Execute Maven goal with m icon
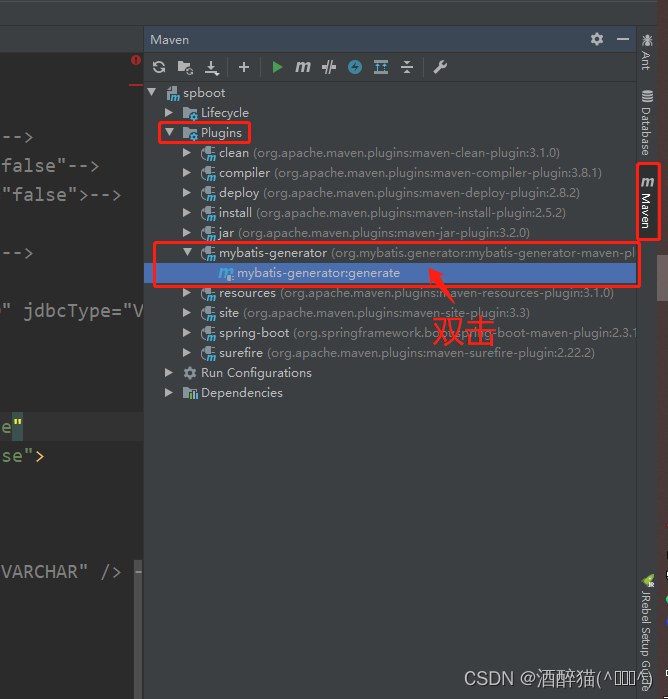The width and height of the screenshot is (668, 699). click(x=303, y=67)
